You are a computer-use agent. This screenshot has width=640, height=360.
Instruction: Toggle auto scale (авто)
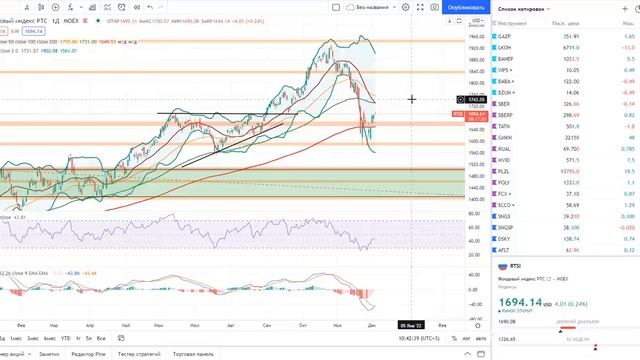481,338
